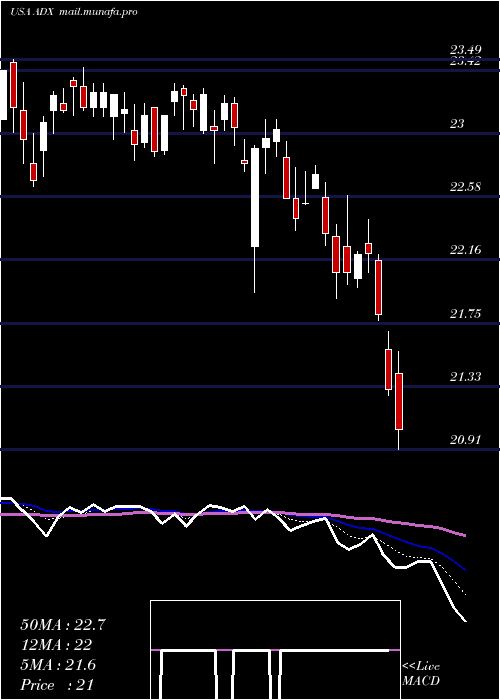Click the '5MA : 21.6' reading
This screenshot has height=700, width=500.
point(58,665)
